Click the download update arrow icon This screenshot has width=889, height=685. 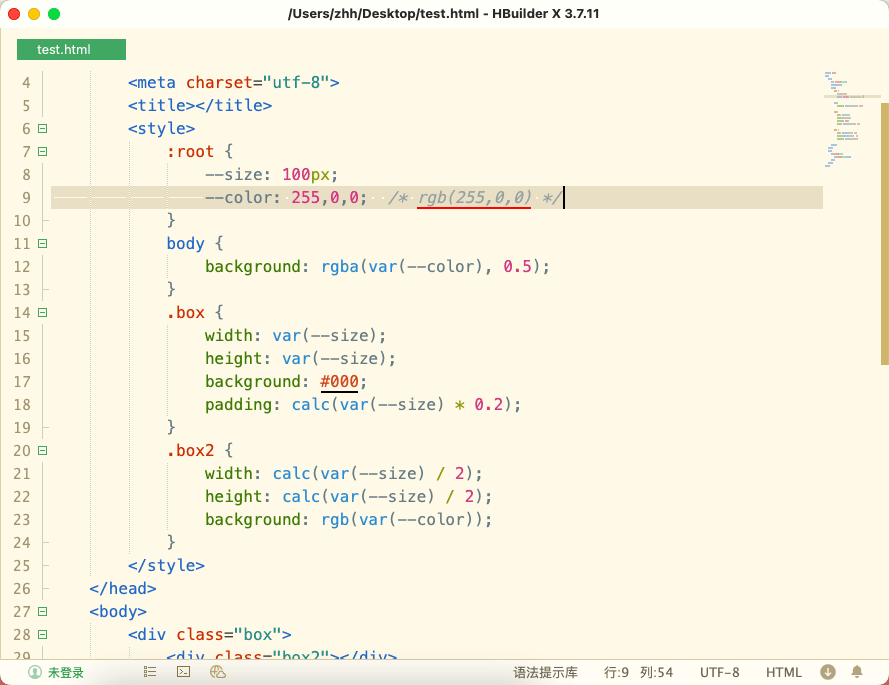[x=828, y=673]
